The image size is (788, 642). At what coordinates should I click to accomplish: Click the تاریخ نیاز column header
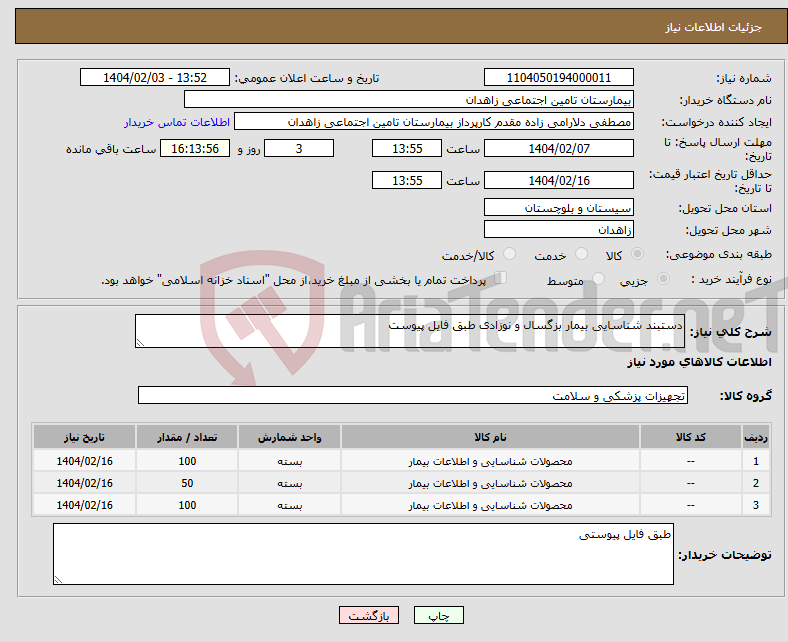tap(85, 438)
